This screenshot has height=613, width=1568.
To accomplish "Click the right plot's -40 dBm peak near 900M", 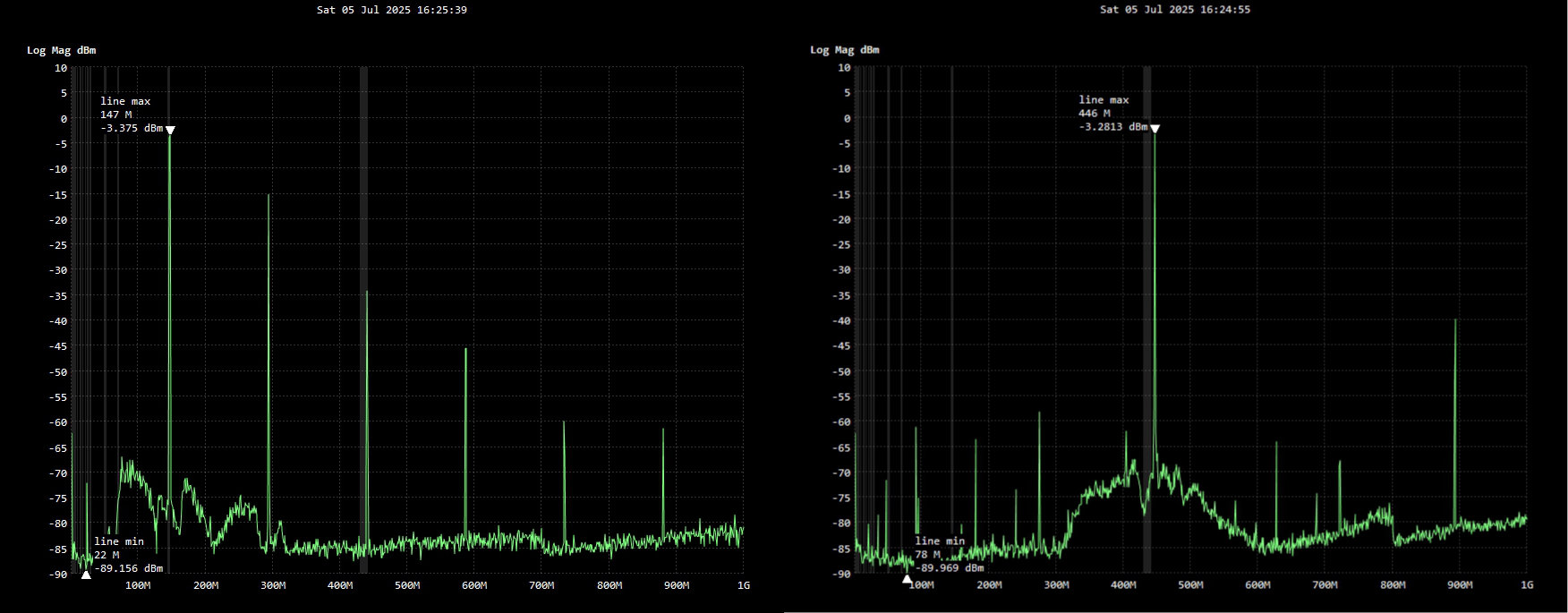I will coord(1455,321).
